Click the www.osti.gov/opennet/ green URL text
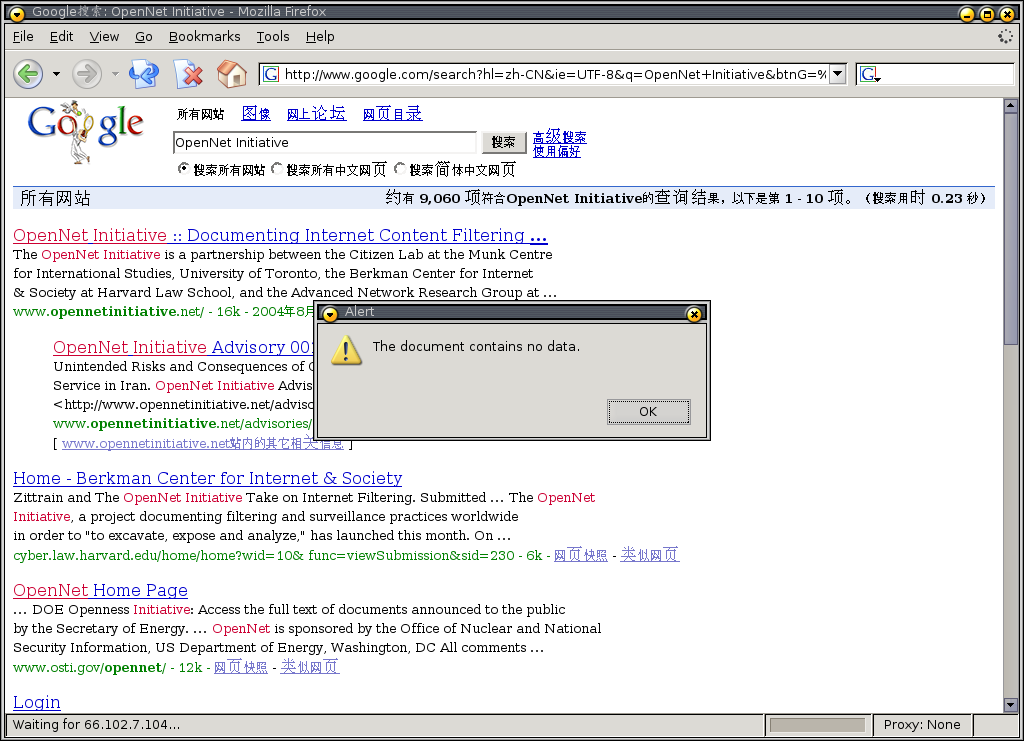Viewport: 1024px width, 742px height. pos(89,668)
